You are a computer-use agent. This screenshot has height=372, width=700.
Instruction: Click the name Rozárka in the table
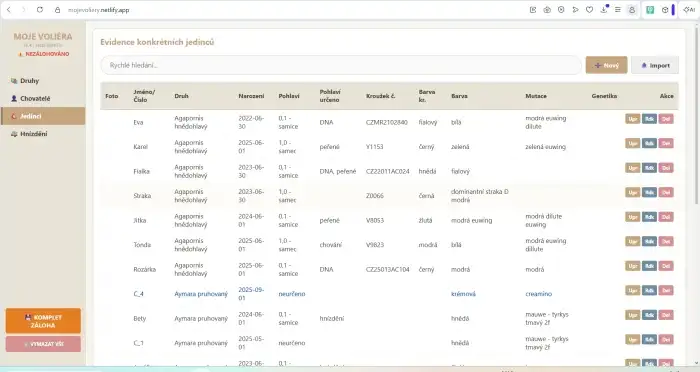[145, 269]
